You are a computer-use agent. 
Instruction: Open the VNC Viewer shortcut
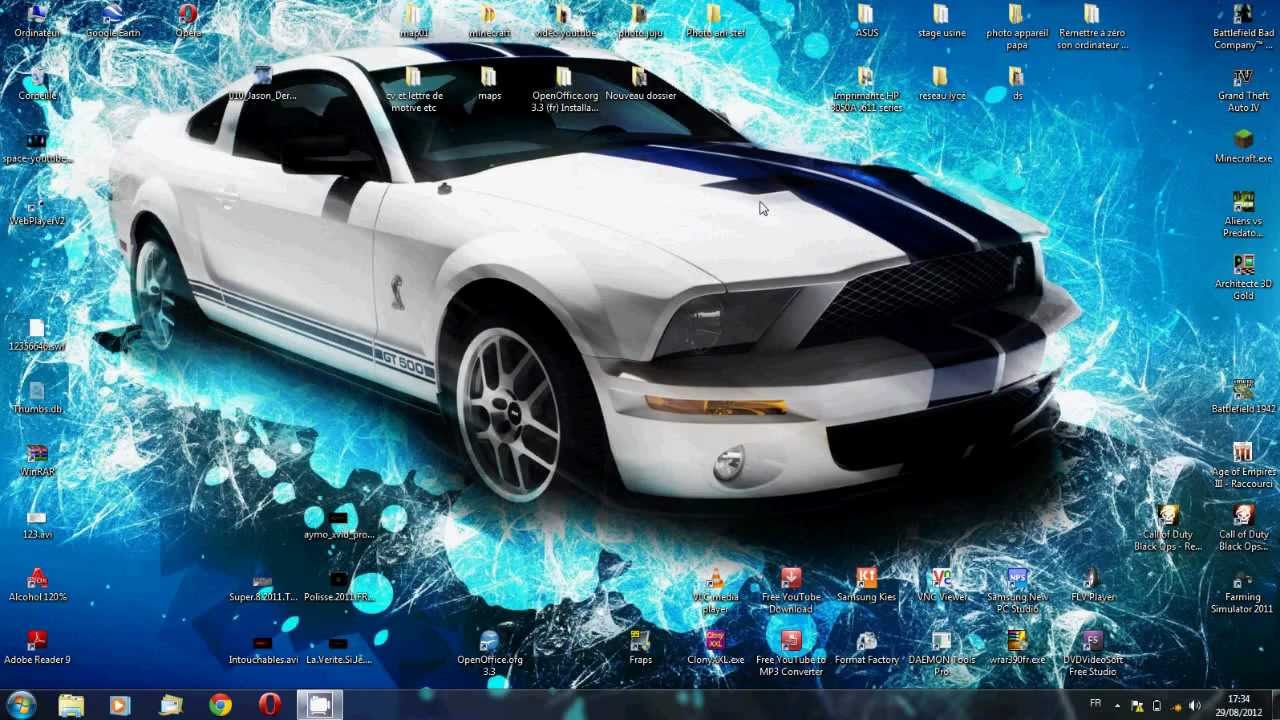point(942,585)
